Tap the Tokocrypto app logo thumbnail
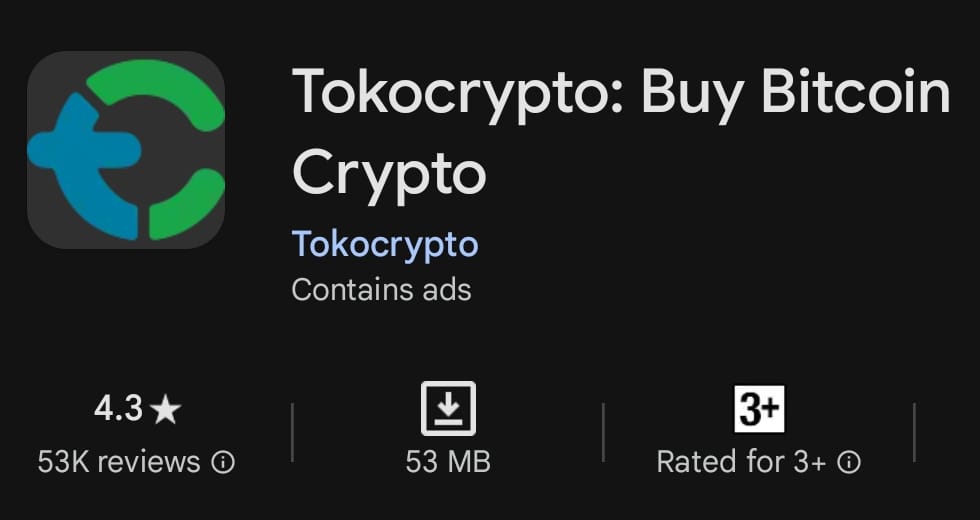The width and height of the screenshot is (980, 520). coord(126,150)
